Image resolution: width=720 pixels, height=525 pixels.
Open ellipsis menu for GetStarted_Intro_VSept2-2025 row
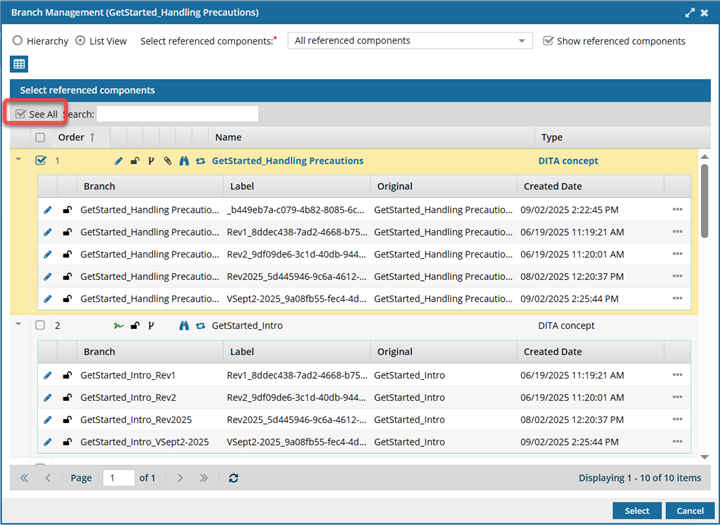click(x=677, y=441)
